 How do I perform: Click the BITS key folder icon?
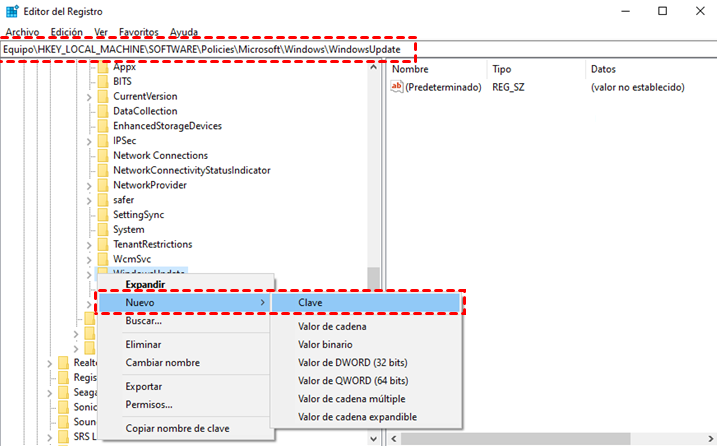[x=103, y=81]
